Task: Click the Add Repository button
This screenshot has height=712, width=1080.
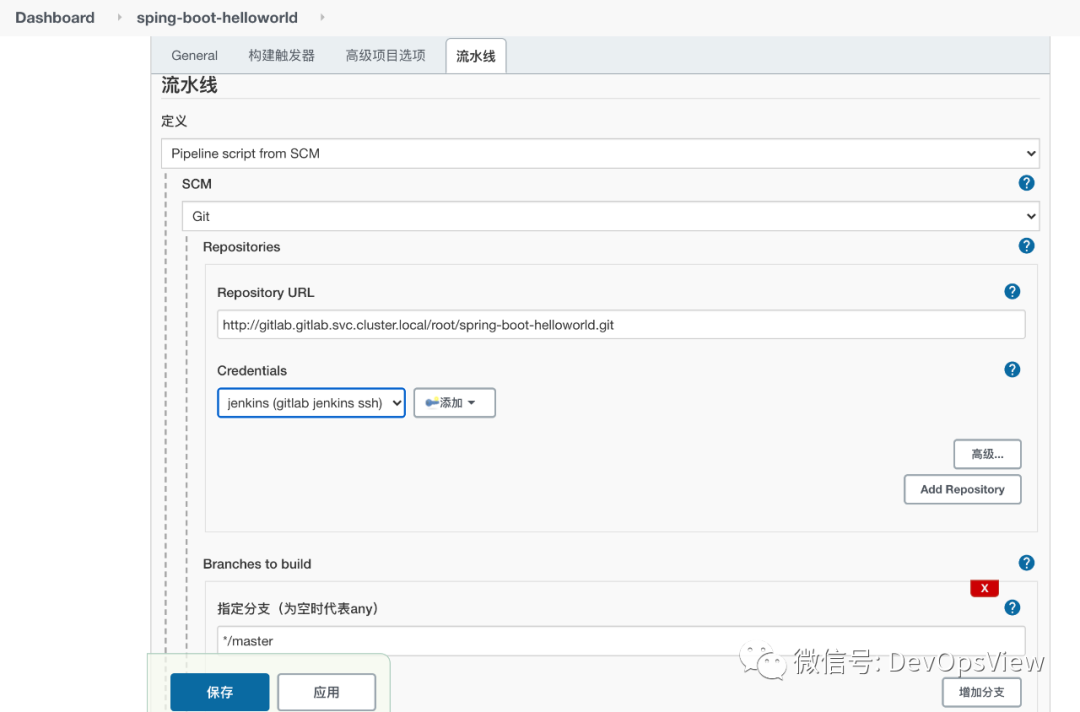Action: click(962, 490)
